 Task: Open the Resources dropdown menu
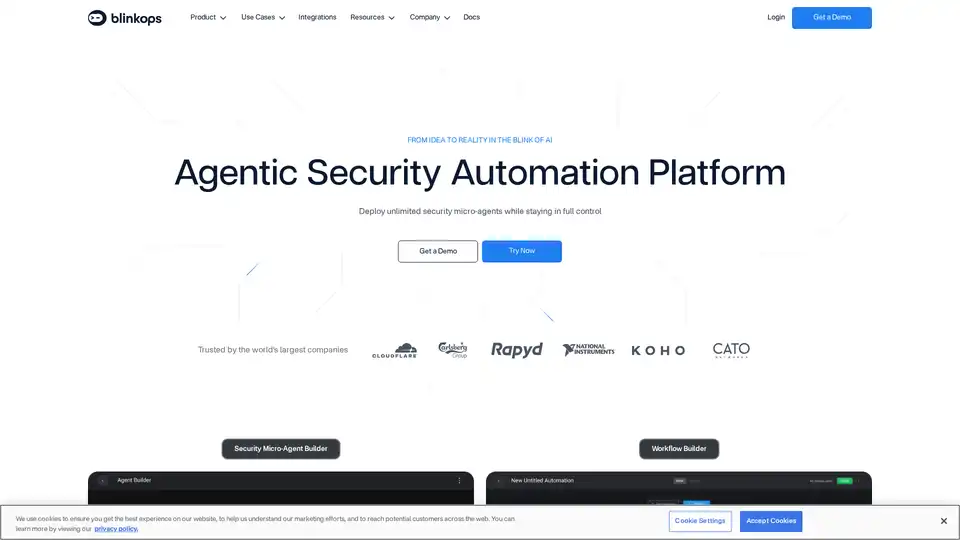click(372, 17)
